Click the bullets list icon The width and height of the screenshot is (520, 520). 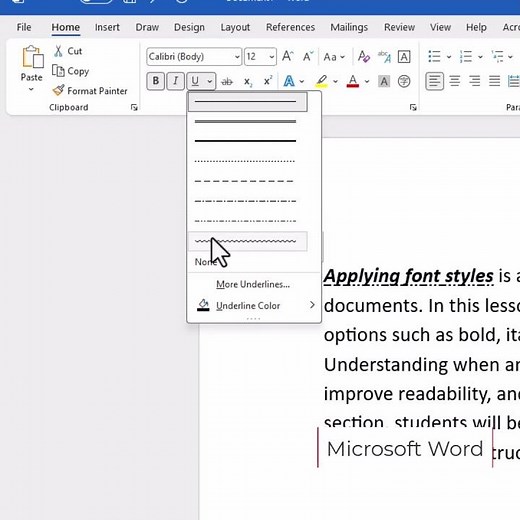click(434, 56)
